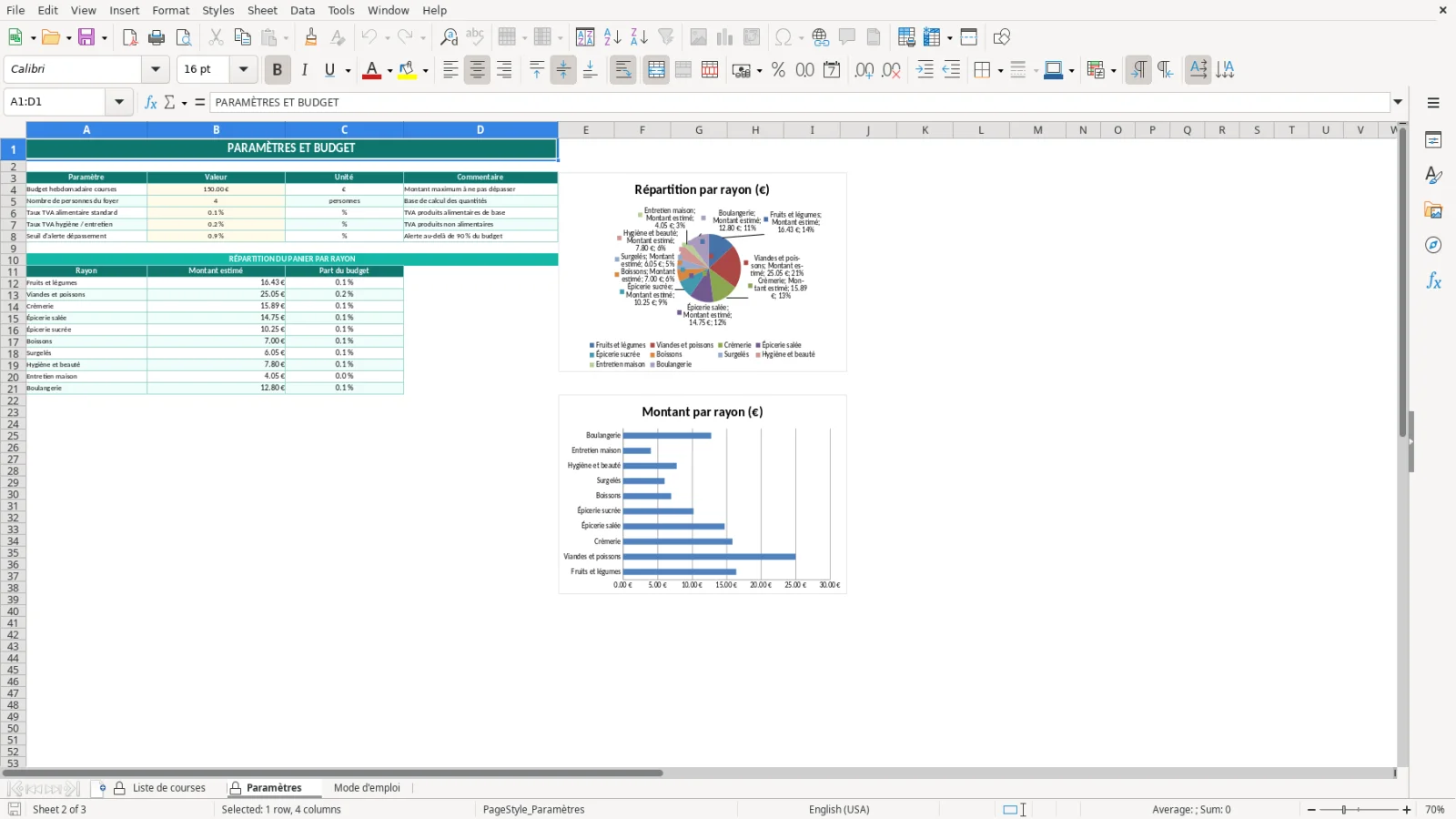
Task: Open font size dropdown
Action: tap(243, 69)
